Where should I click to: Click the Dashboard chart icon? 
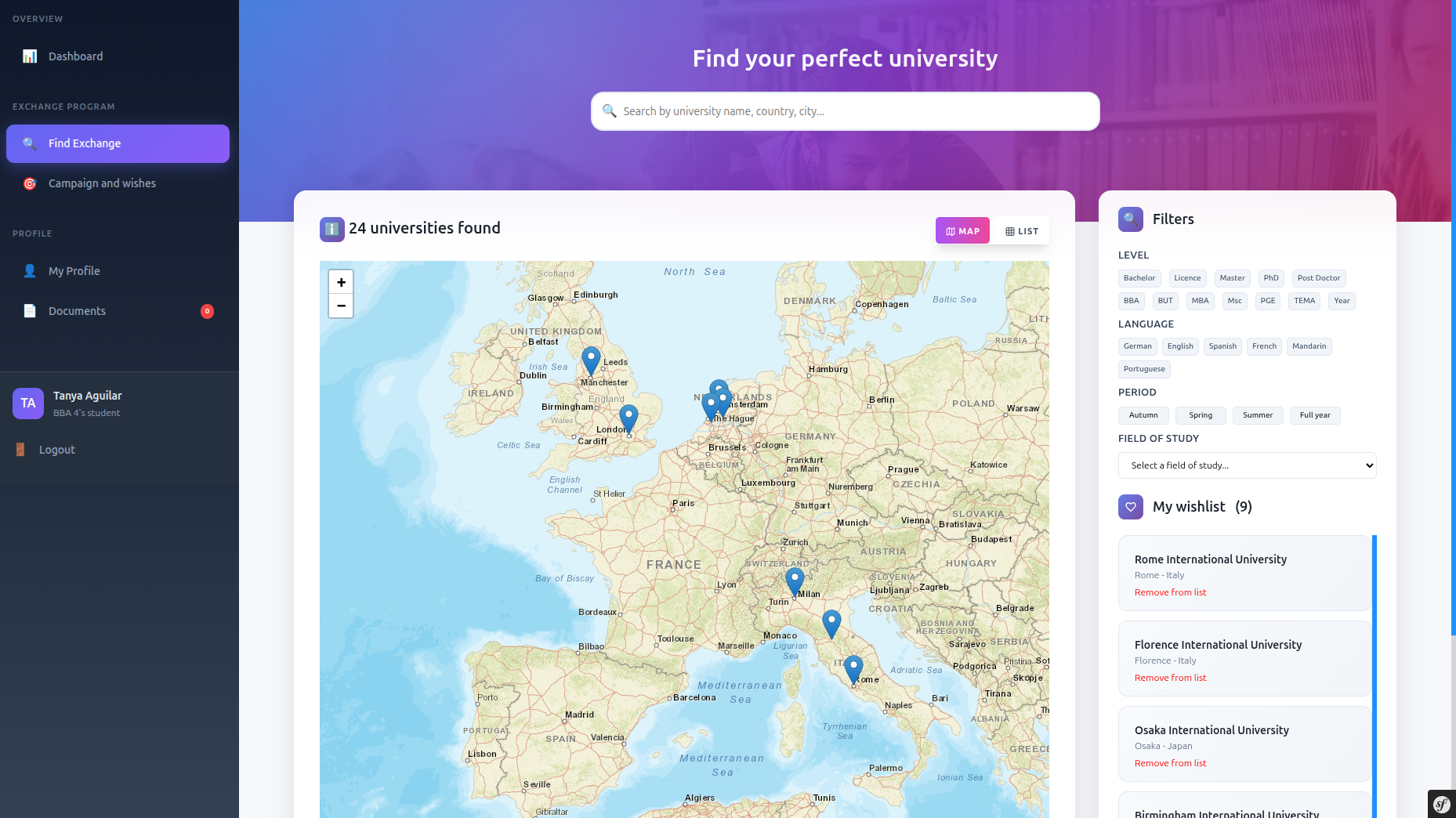[30, 56]
